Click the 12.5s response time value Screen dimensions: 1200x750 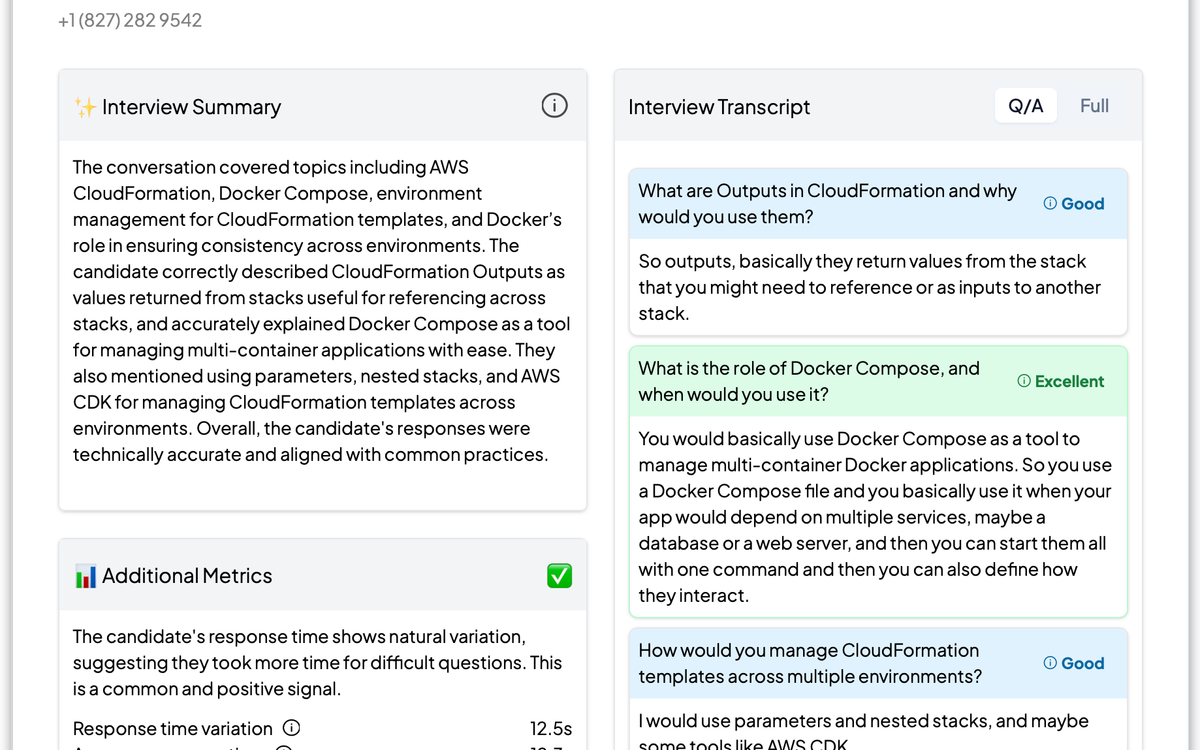coord(551,728)
